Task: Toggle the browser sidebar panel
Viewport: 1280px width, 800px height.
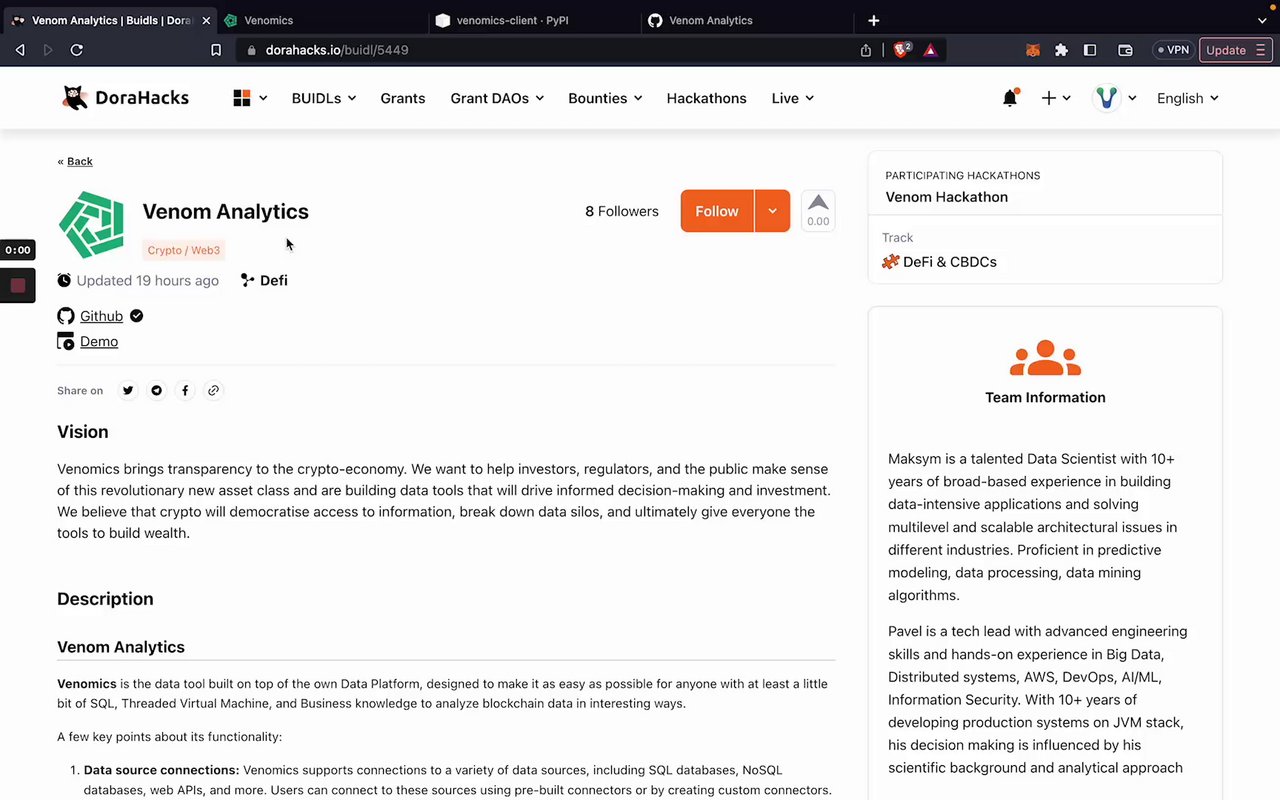Action: click(1090, 50)
